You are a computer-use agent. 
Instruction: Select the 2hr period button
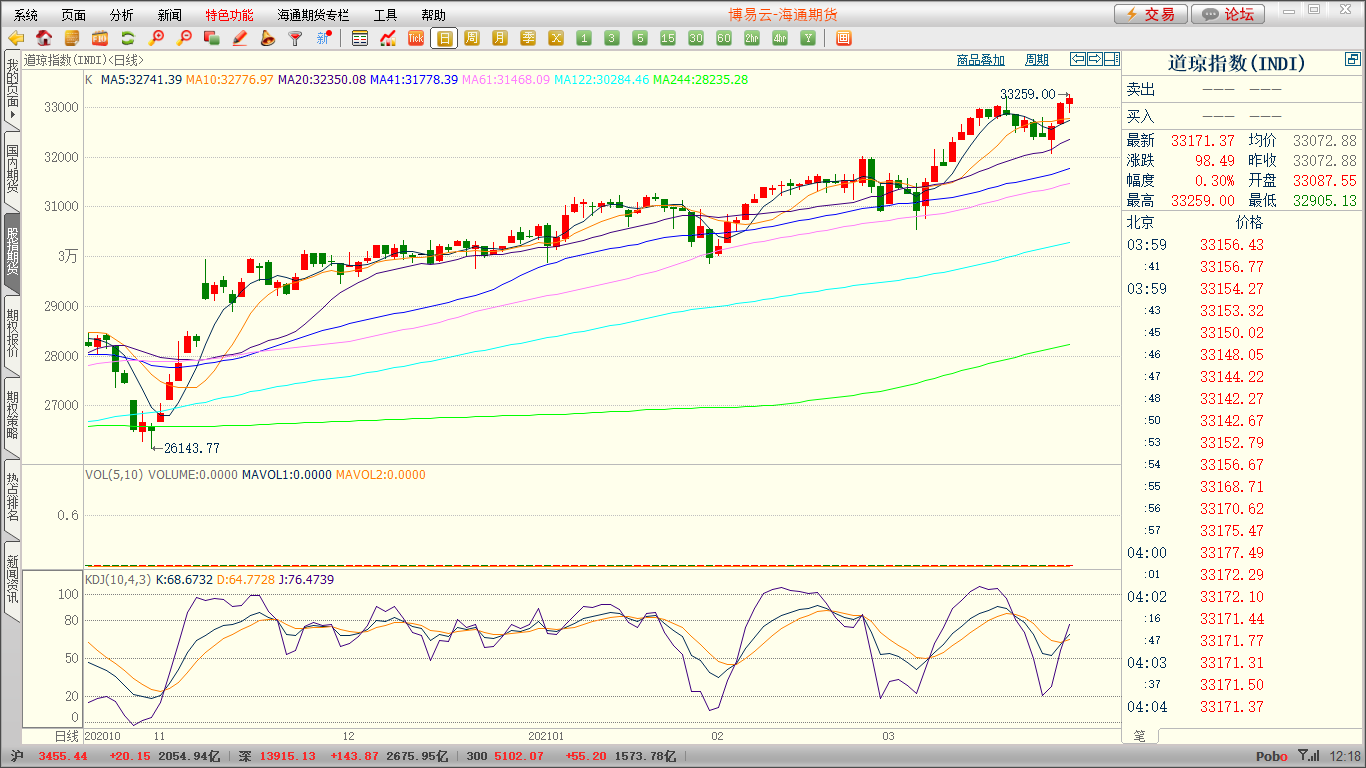pyautogui.click(x=752, y=39)
